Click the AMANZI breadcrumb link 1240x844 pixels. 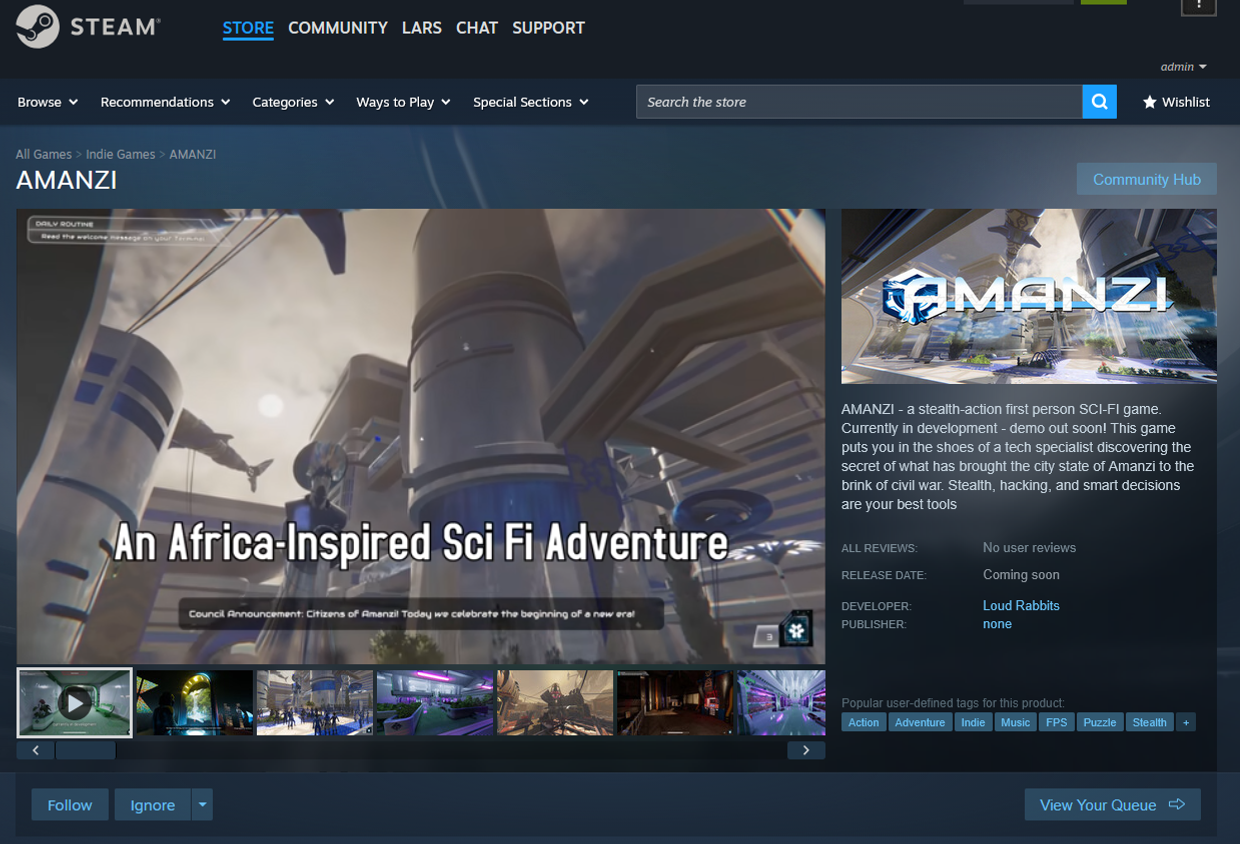pos(193,154)
